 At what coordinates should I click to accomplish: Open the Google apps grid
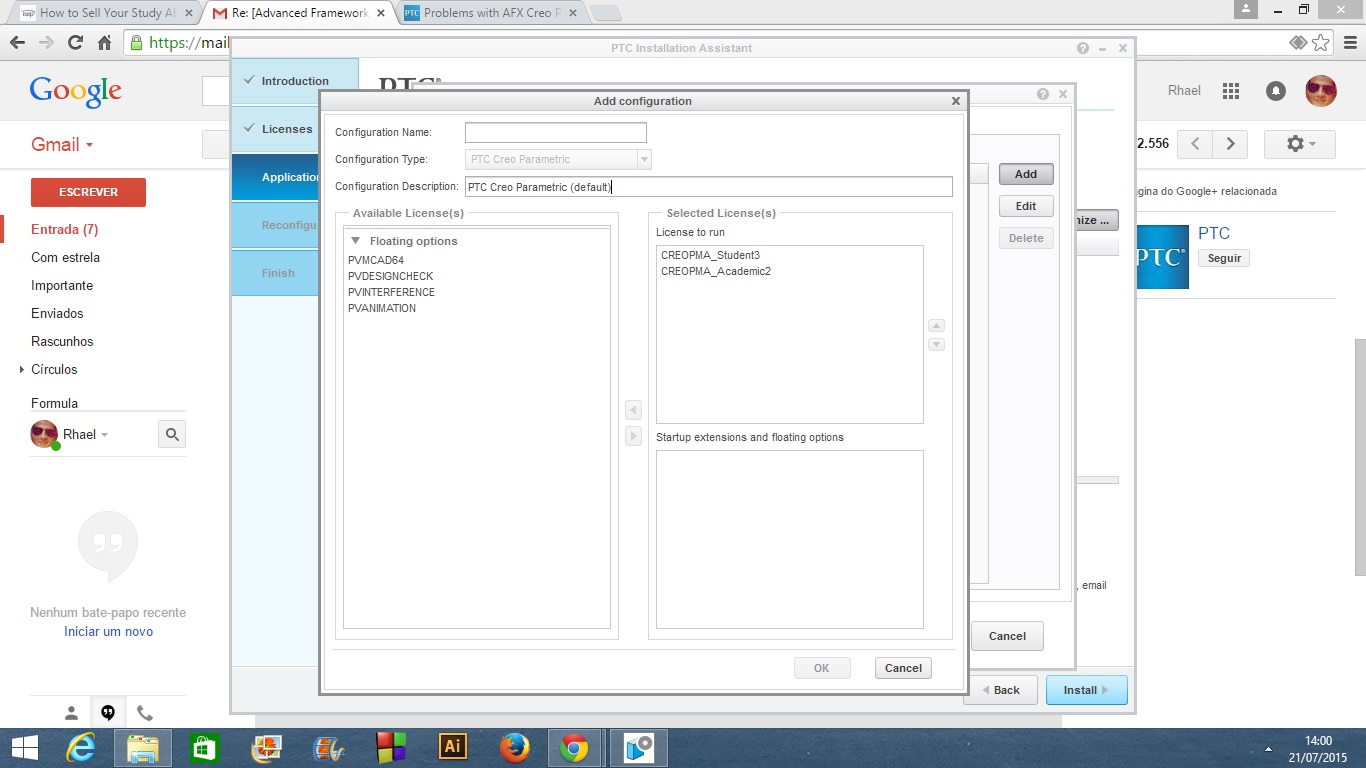click(1231, 91)
